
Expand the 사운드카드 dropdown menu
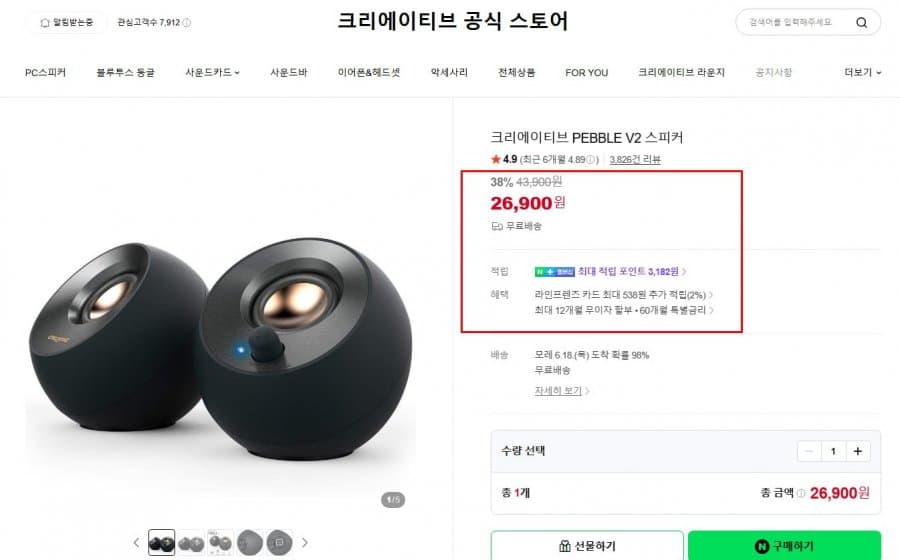tap(212, 72)
